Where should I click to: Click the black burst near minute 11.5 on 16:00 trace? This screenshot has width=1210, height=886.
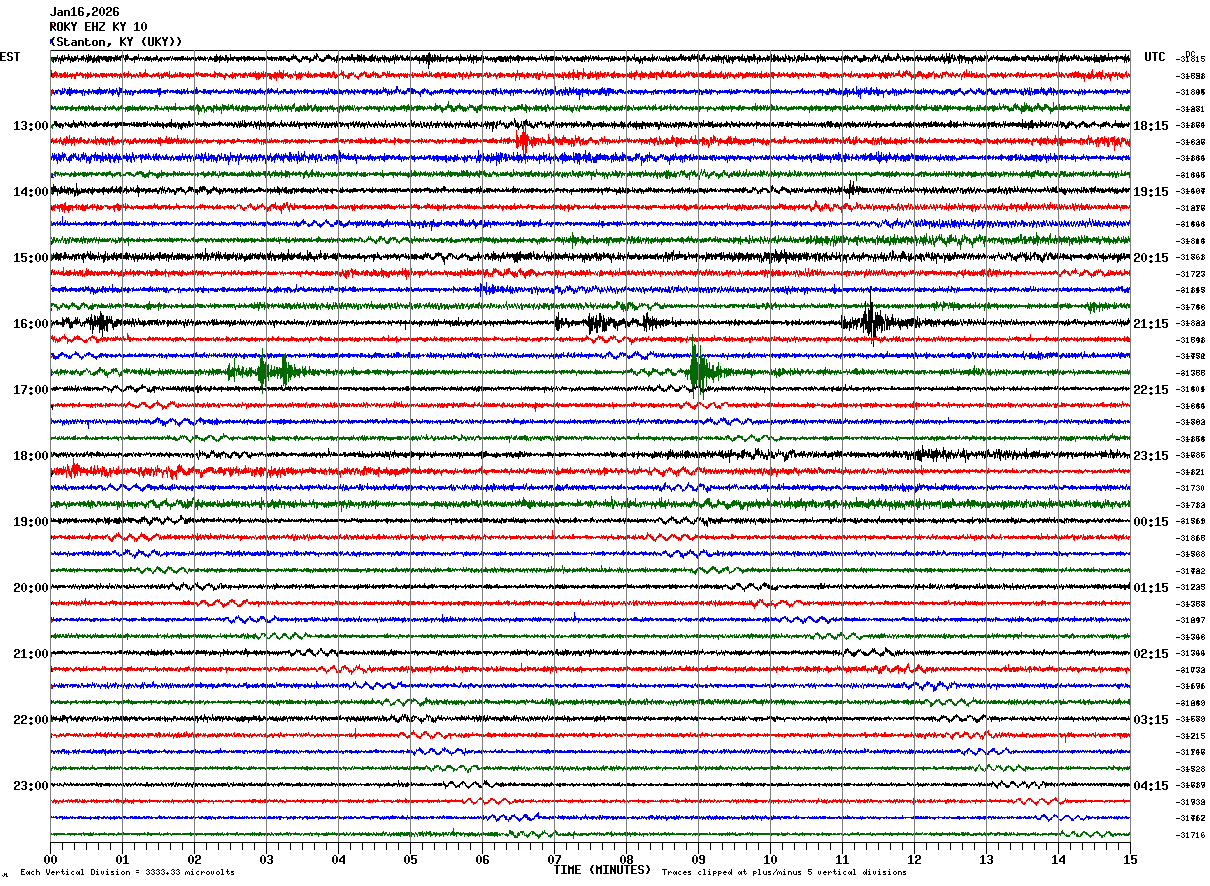tap(873, 322)
